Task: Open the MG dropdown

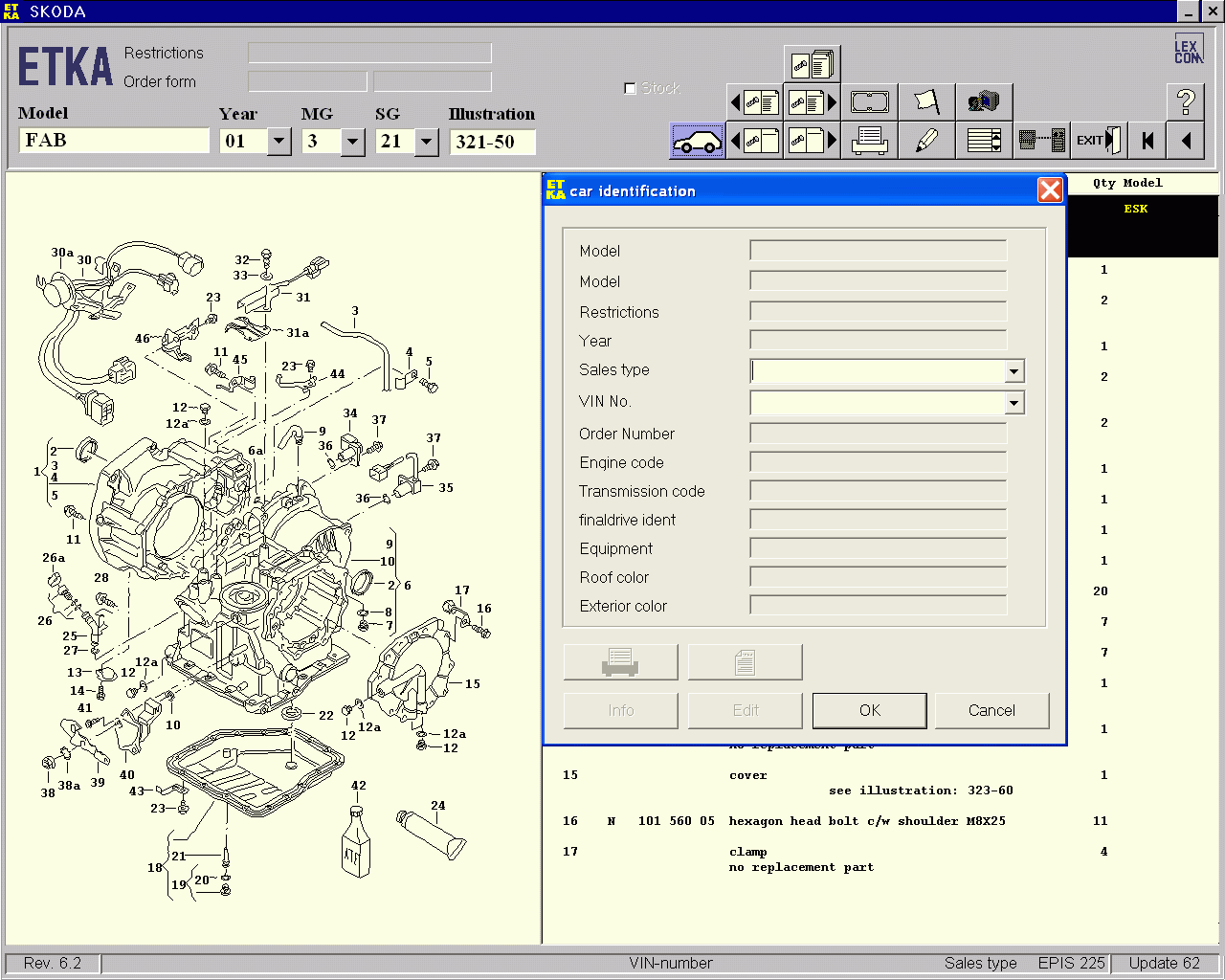Action: tap(353, 142)
